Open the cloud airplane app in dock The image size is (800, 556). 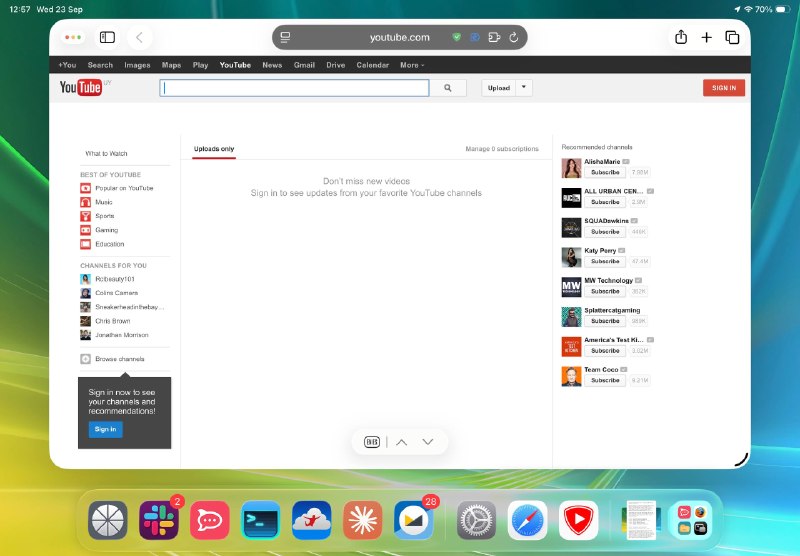coord(312,520)
